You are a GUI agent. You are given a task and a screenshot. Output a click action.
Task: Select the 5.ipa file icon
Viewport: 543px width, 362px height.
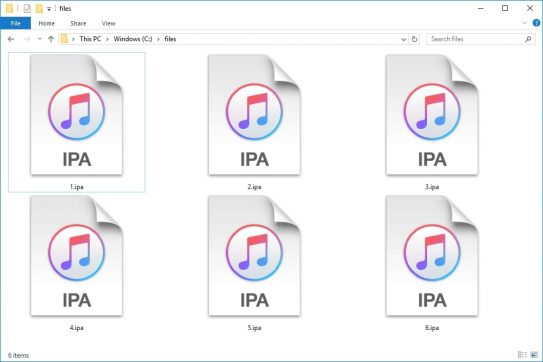click(x=254, y=256)
